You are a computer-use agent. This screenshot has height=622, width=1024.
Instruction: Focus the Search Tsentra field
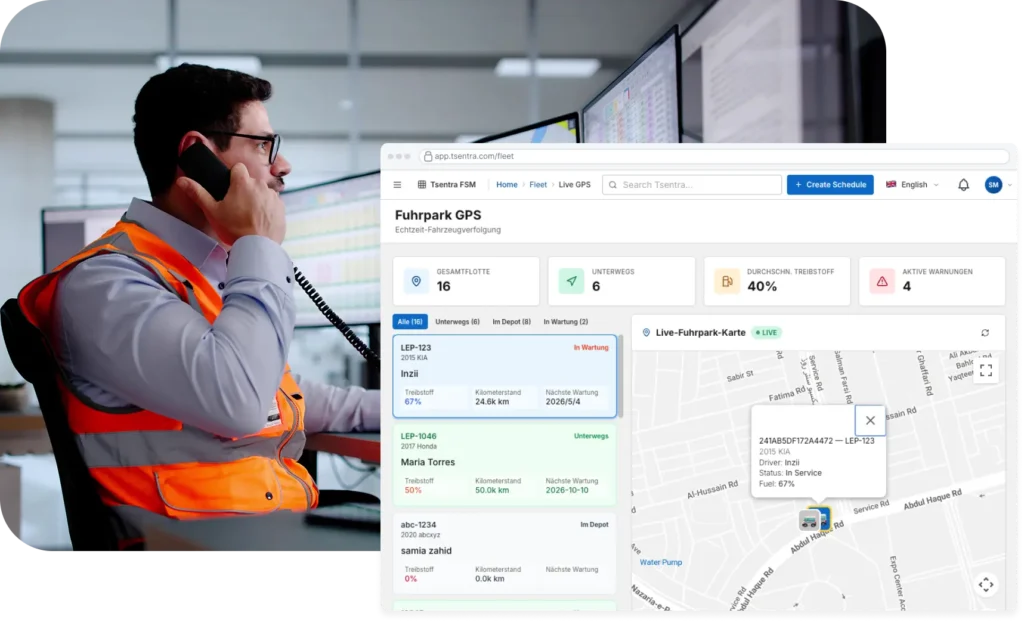coord(692,185)
